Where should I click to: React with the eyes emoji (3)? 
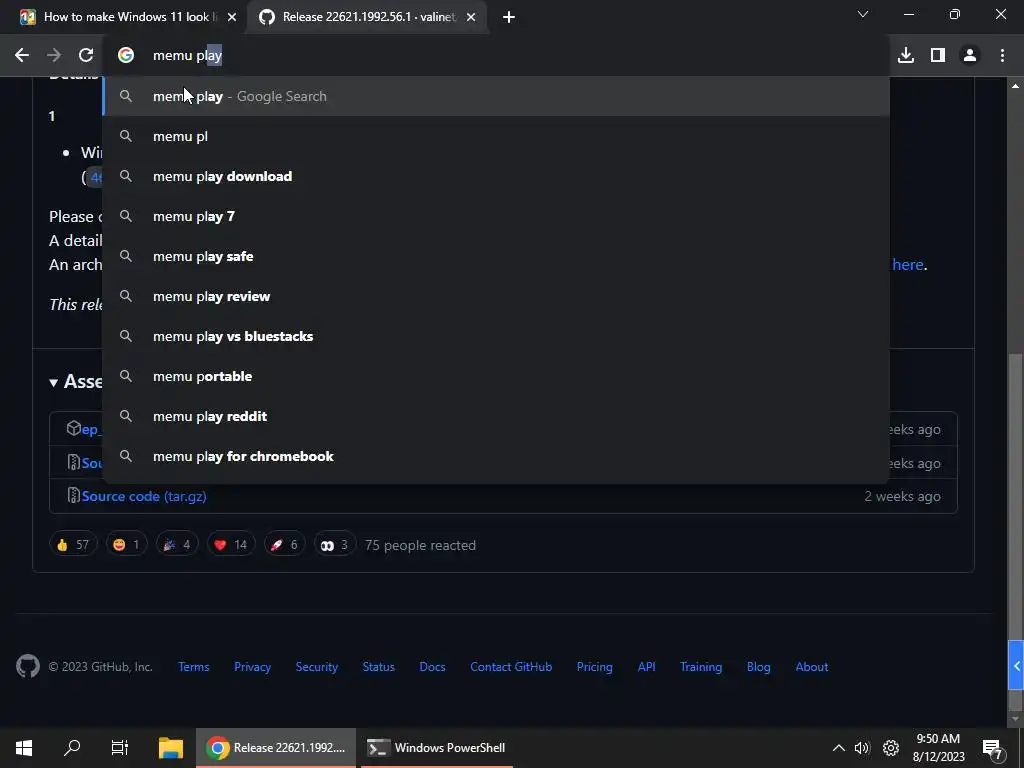click(335, 545)
